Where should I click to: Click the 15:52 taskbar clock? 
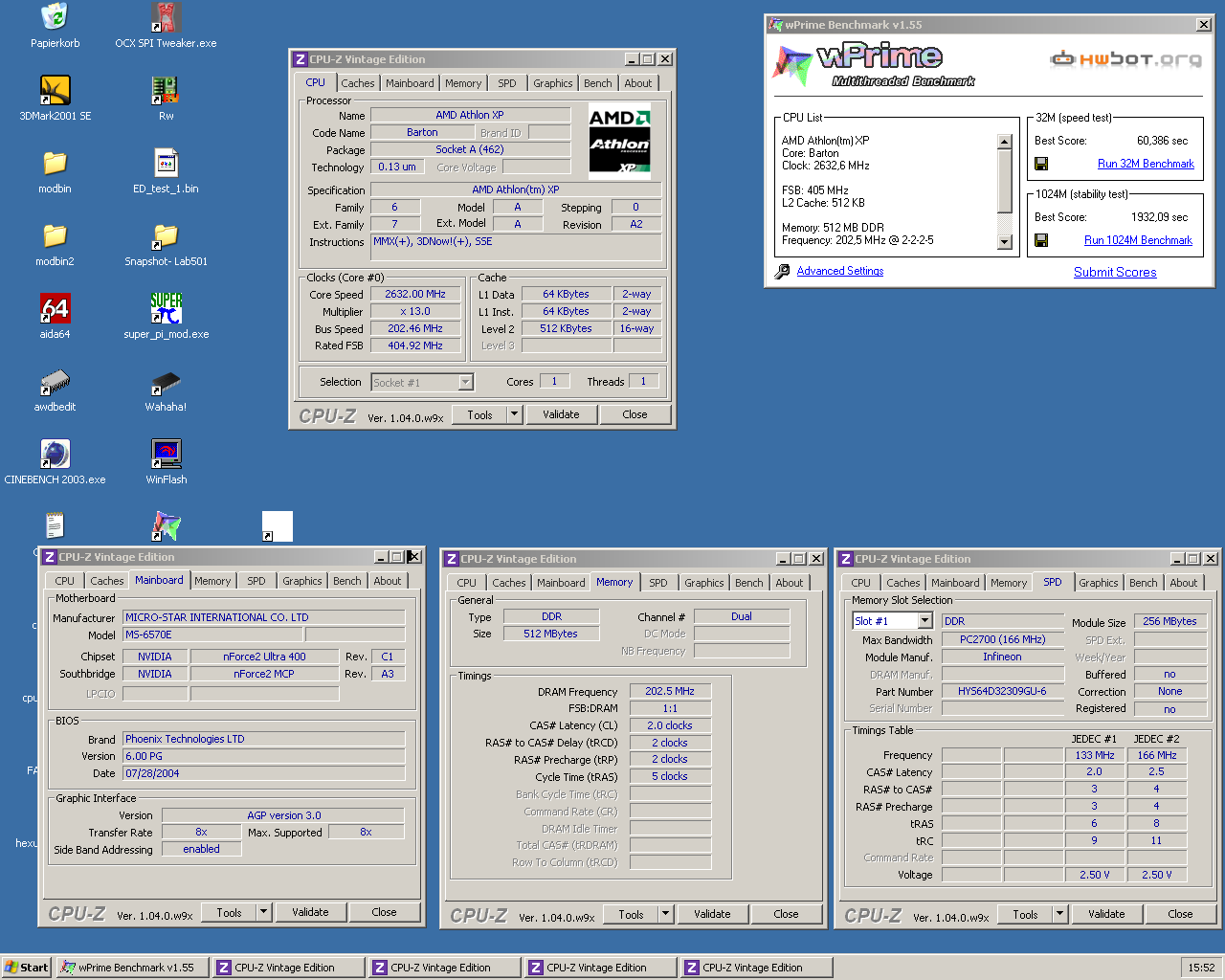[x=1201, y=968]
